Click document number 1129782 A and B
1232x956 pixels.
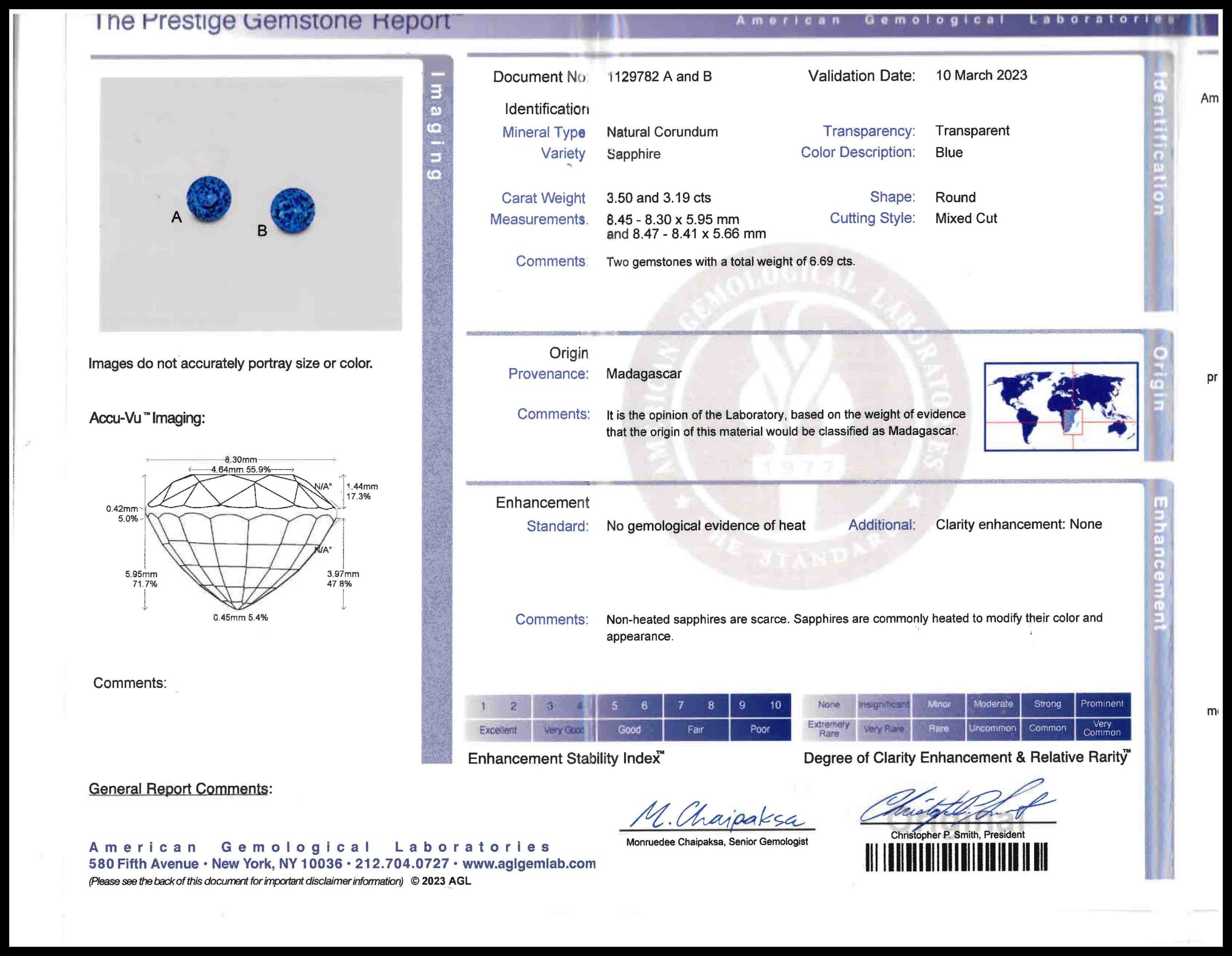659,76
